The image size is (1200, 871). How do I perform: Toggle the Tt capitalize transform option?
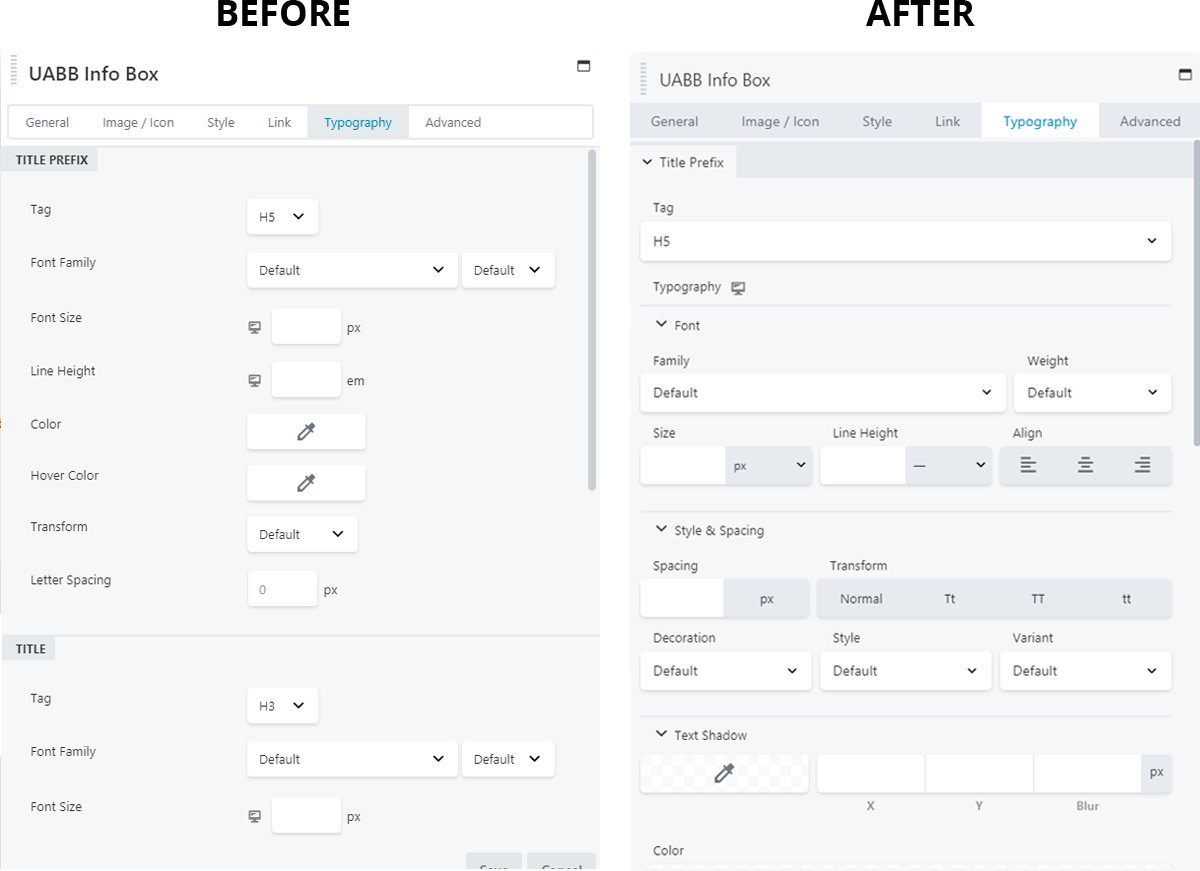[950, 599]
